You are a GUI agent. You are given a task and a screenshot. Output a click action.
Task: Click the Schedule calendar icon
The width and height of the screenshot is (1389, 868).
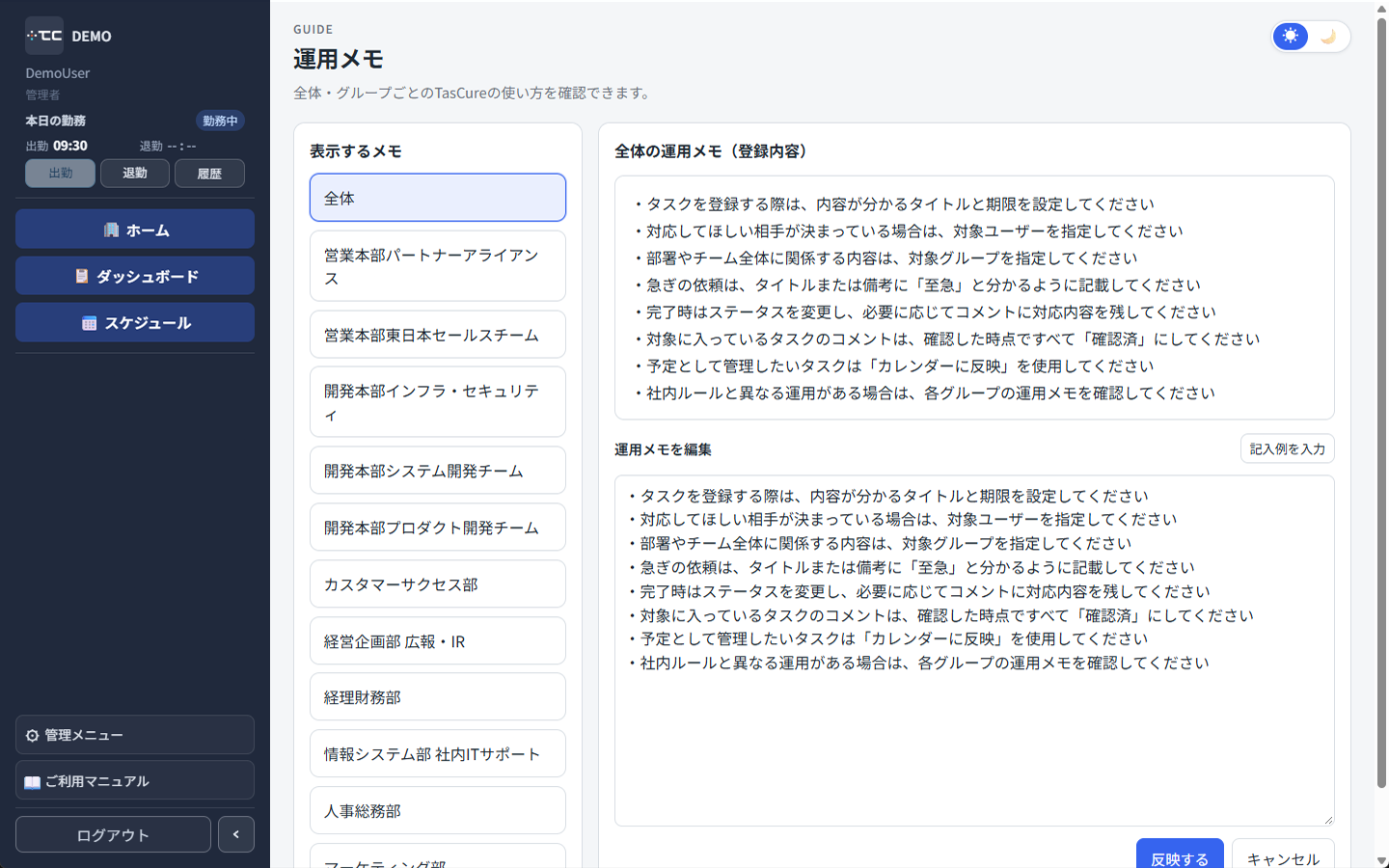pos(89,323)
